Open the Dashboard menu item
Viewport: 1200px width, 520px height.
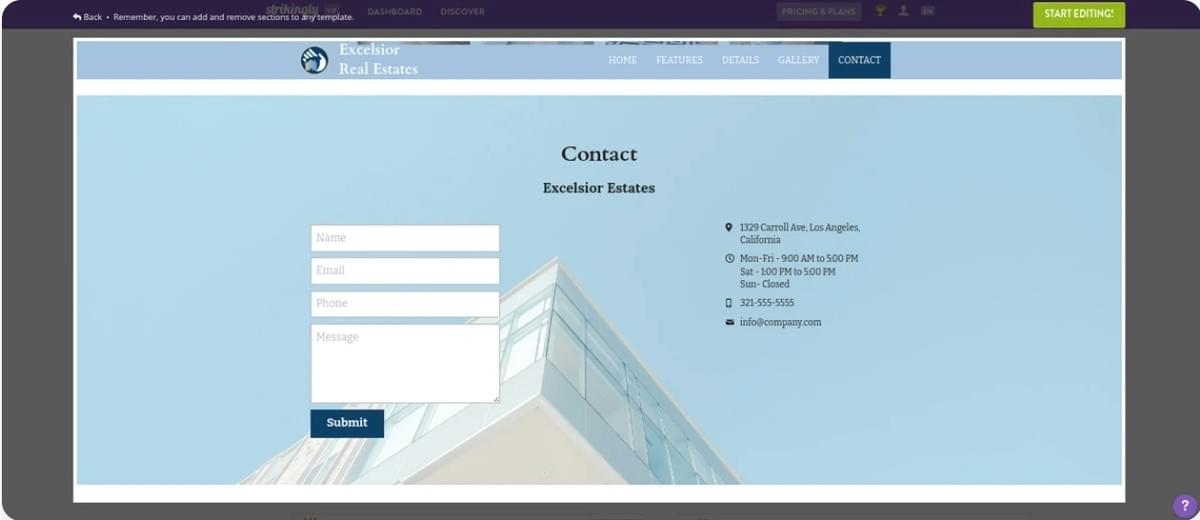[395, 12]
